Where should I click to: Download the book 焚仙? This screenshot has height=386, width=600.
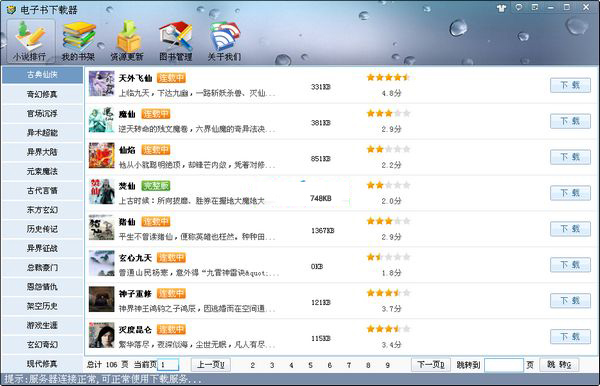(570, 193)
